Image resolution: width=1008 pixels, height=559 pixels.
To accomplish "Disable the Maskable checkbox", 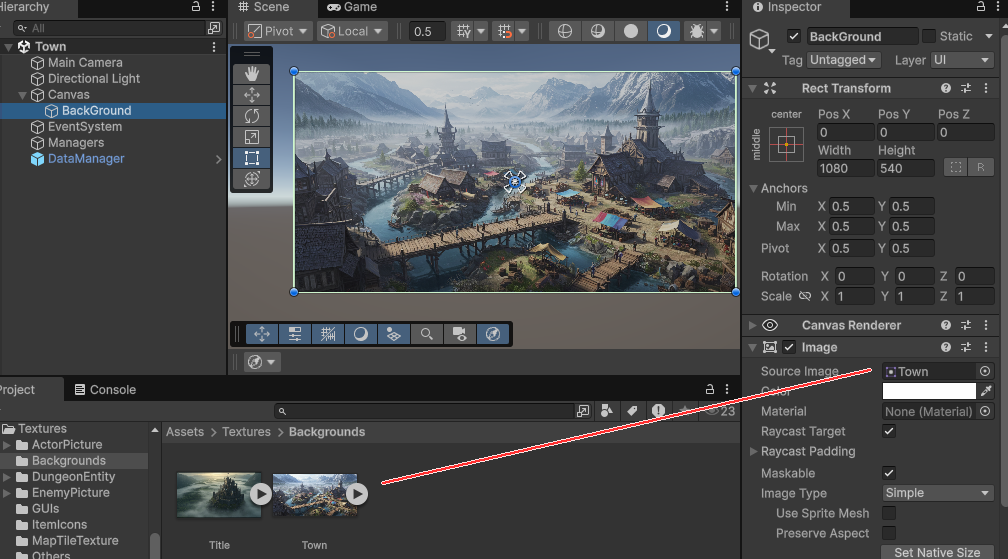I will [x=889, y=472].
